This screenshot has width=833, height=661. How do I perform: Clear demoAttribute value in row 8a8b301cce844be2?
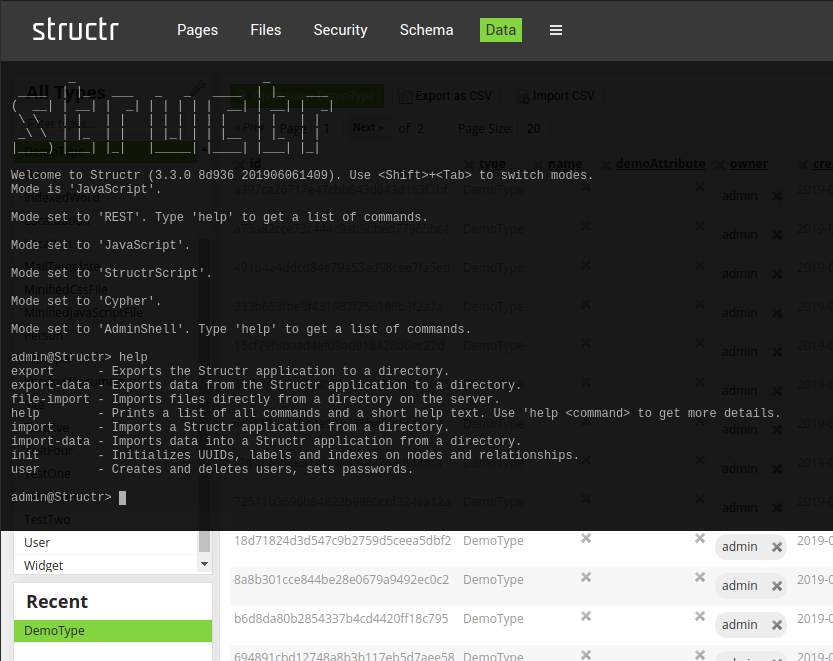(700, 577)
